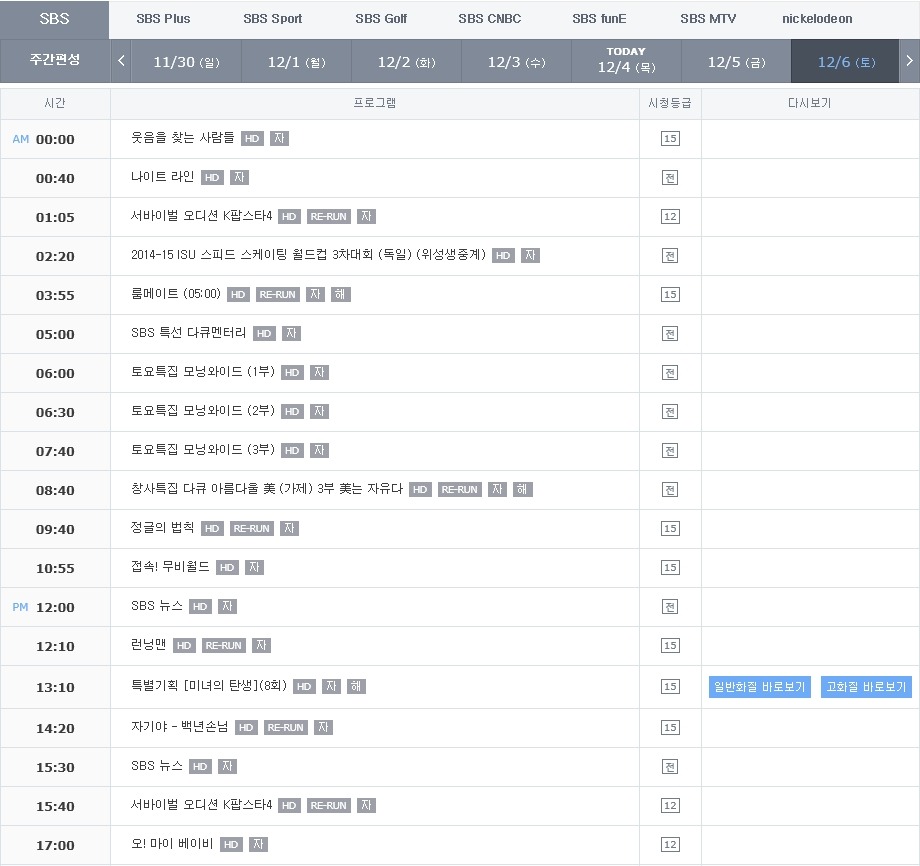
Task: Click HD badge on 오! 마이 베이비
Action: pos(231,844)
